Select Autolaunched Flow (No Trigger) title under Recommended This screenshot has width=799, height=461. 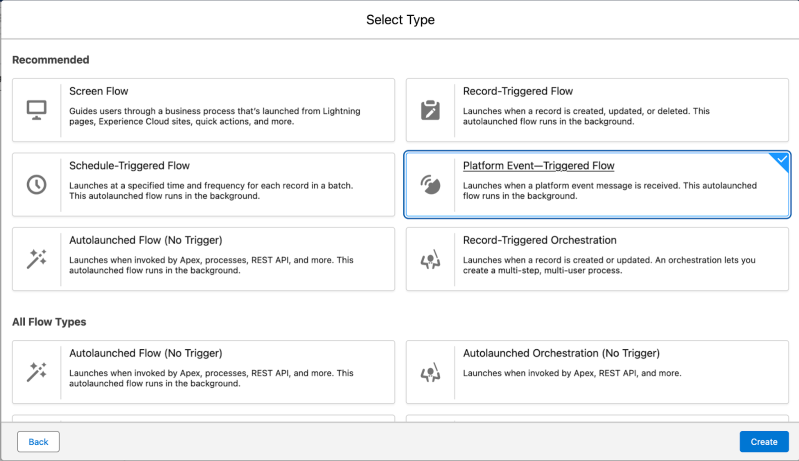coord(146,240)
